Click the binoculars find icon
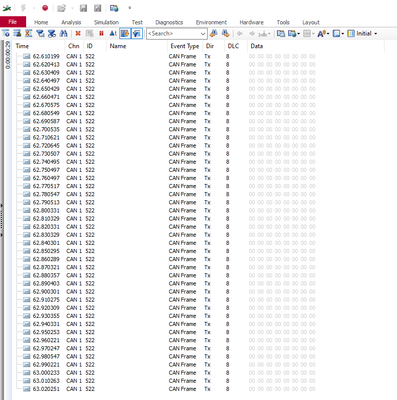Screen dimensions: 397x400 click(63, 33)
